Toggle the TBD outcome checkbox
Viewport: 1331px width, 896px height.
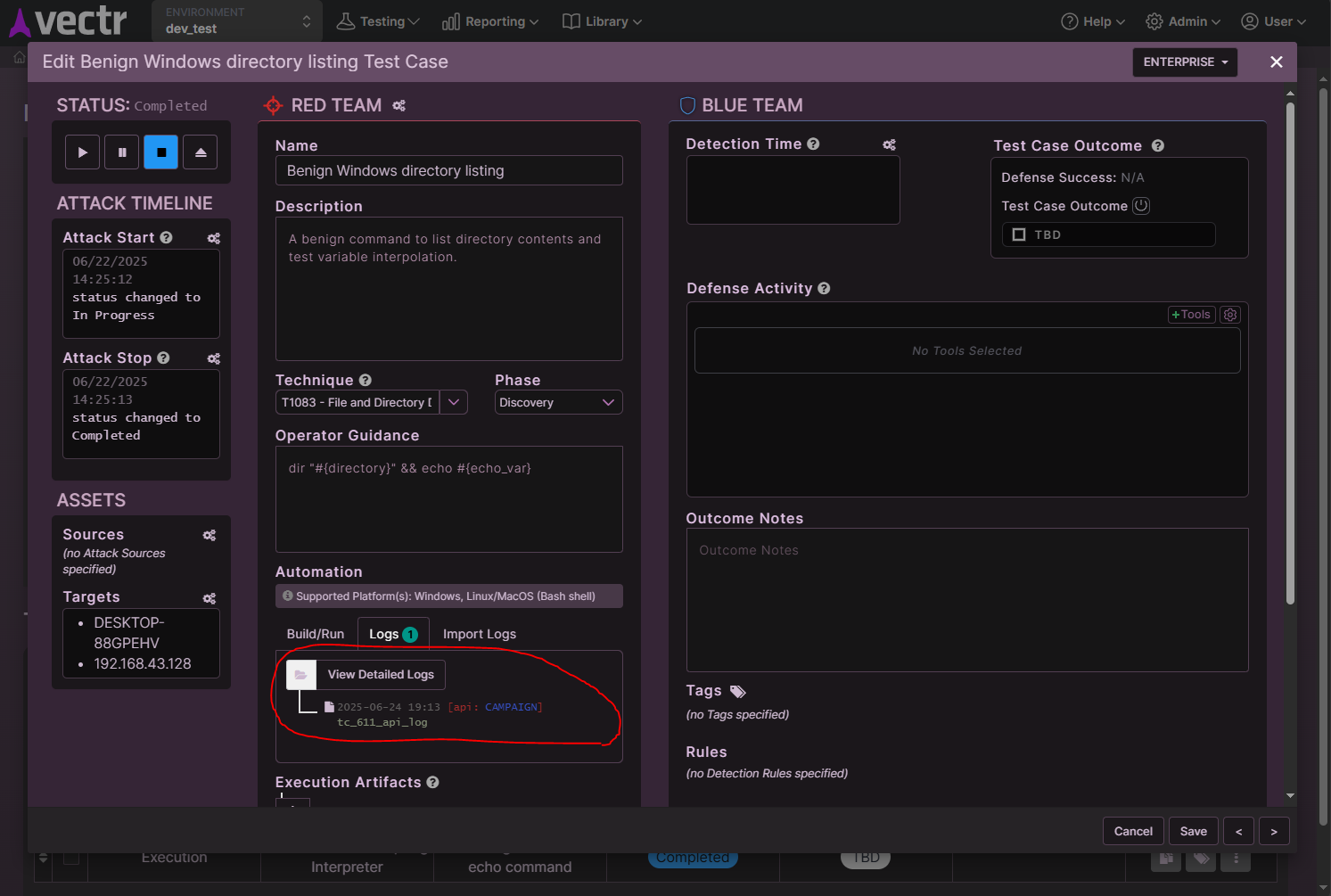coord(1019,234)
